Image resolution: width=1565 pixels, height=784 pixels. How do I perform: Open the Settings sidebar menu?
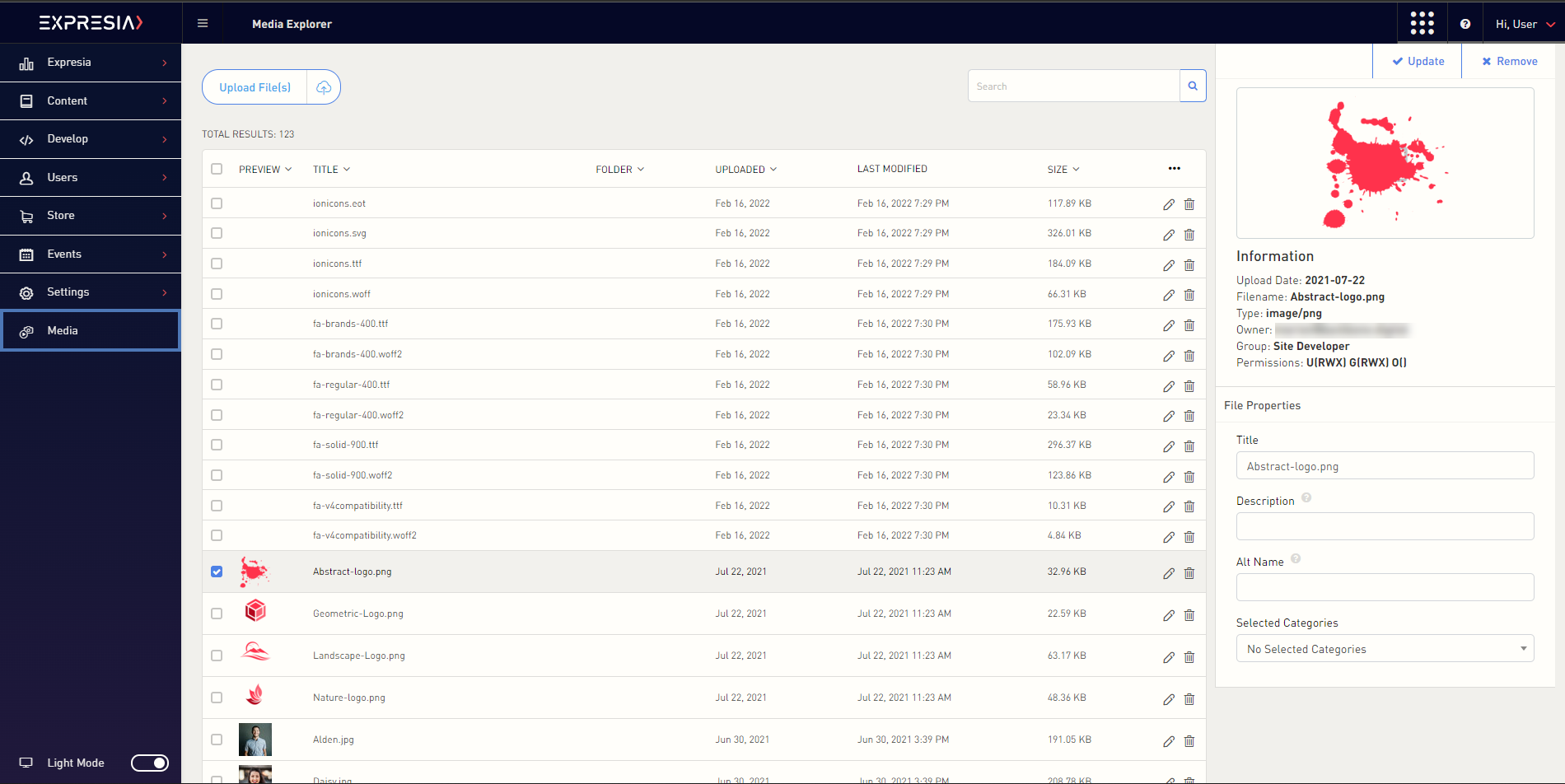pyautogui.click(x=91, y=292)
